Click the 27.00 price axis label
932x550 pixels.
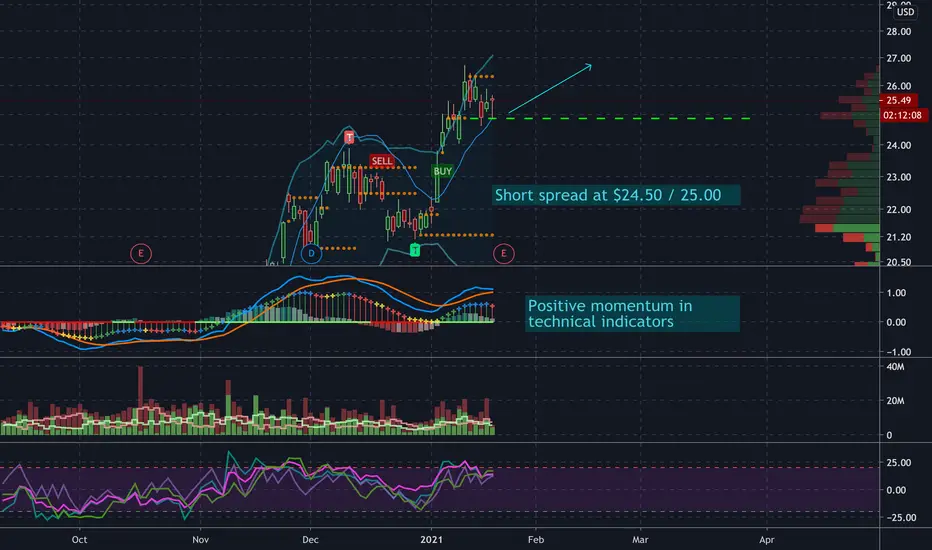click(898, 58)
